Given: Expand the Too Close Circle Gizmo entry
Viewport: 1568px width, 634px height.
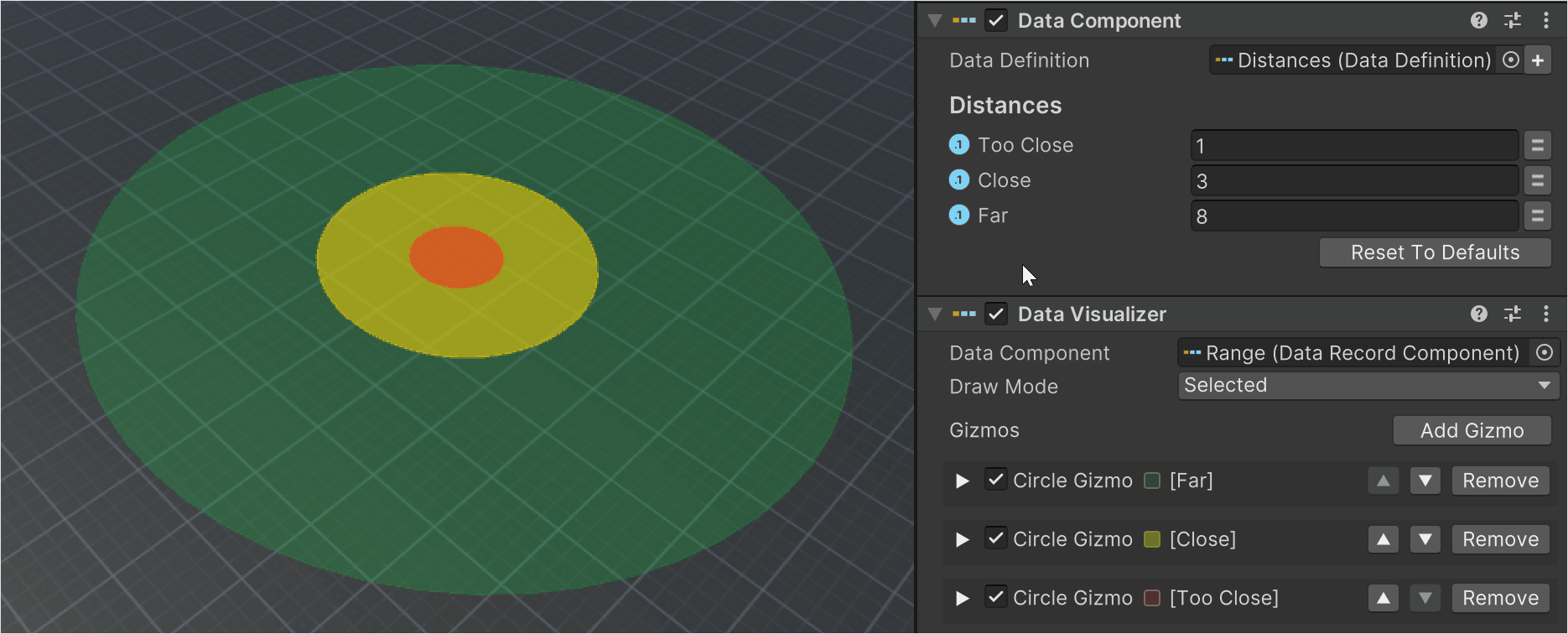Looking at the screenshot, I should [x=963, y=598].
